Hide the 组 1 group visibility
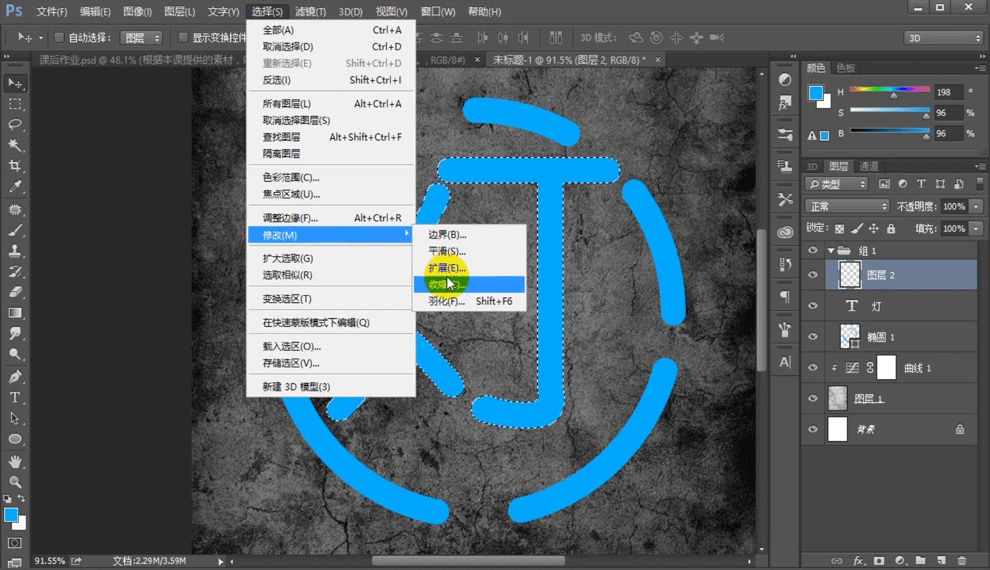Image resolution: width=990 pixels, height=570 pixels. 813,251
